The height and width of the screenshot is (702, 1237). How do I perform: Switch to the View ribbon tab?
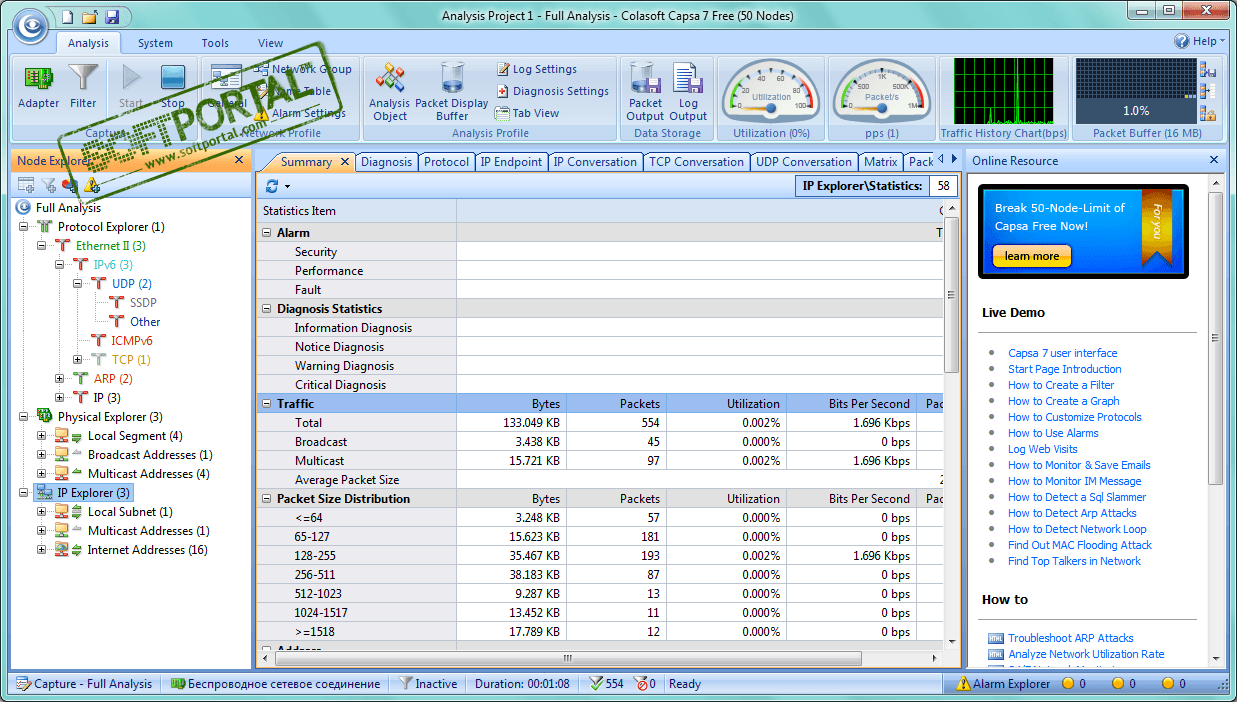tap(270, 43)
